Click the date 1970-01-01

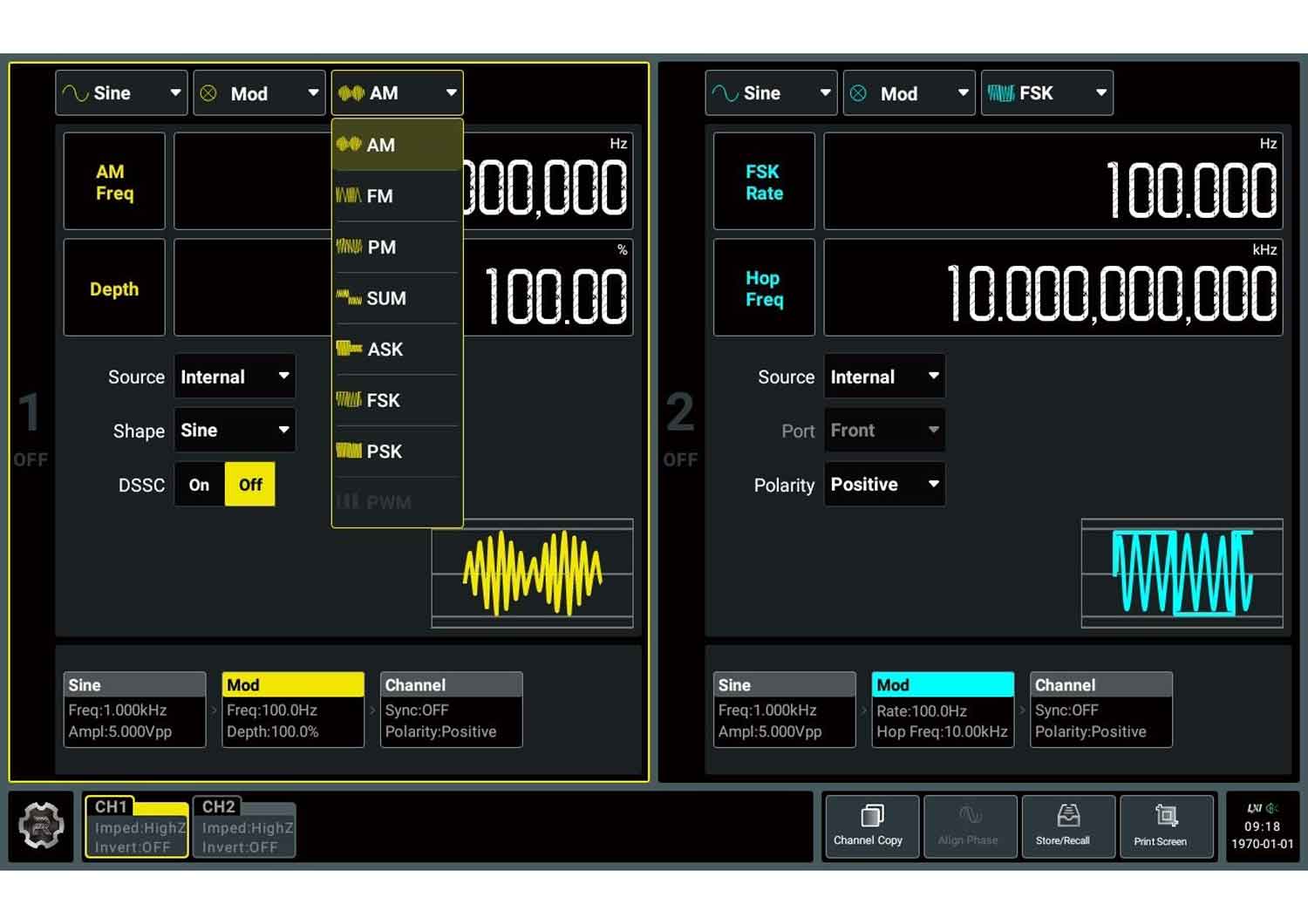tap(1262, 844)
